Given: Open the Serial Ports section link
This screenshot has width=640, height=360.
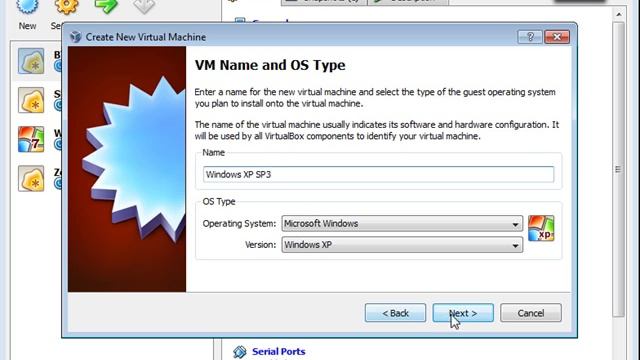Looking at the screenshot, I should click(278, 351).
